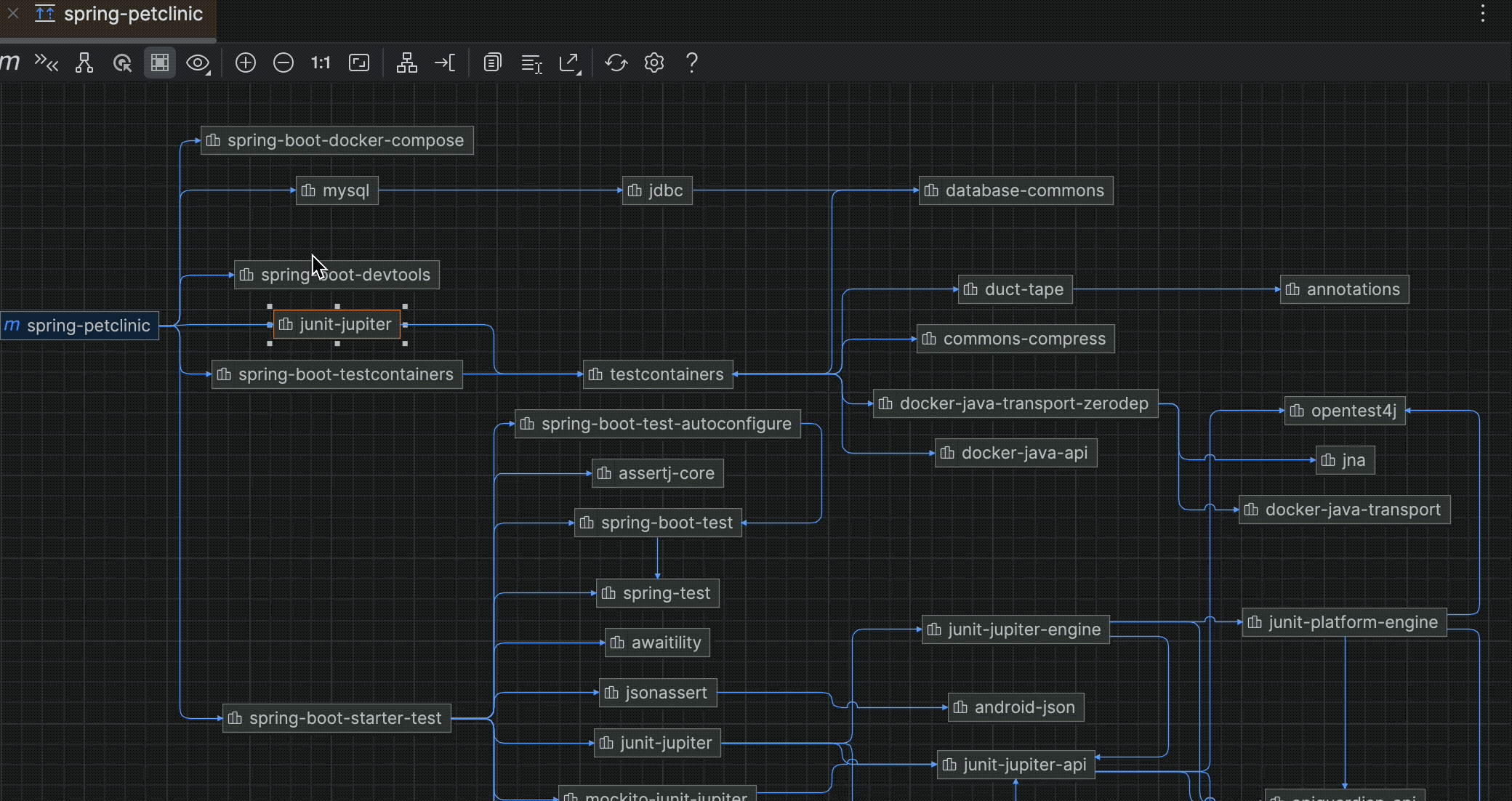The height and width of the screenshot is (801, 1512).
Task: Select the mysql dependency node
Action: point(336,190)
